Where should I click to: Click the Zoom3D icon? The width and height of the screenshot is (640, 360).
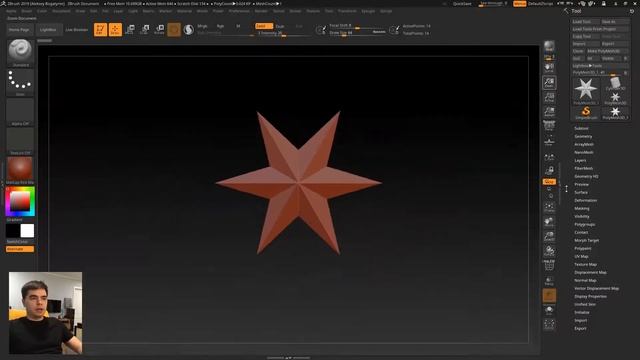[549, 237]
